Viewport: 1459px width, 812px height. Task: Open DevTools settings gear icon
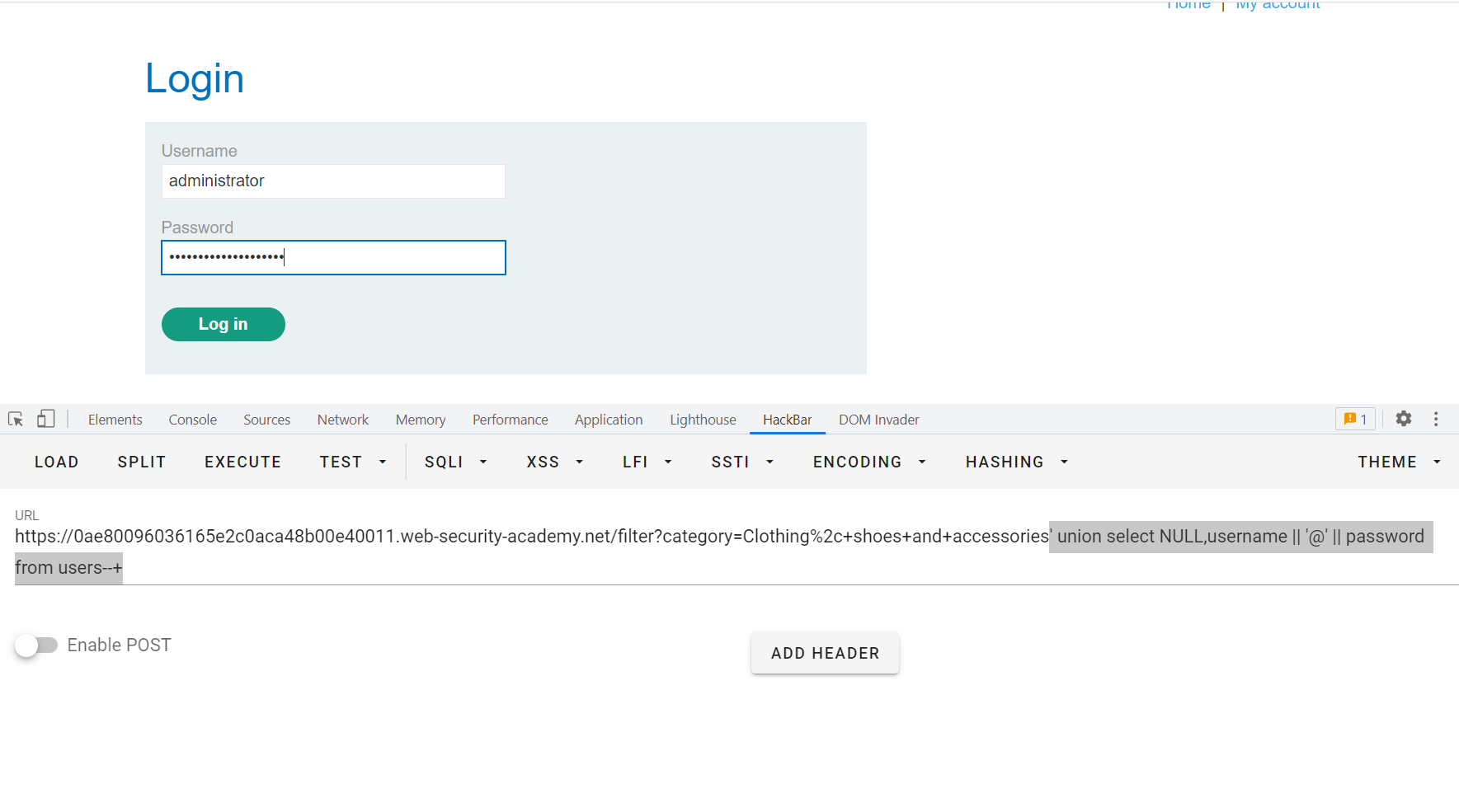pos(1404,419)
